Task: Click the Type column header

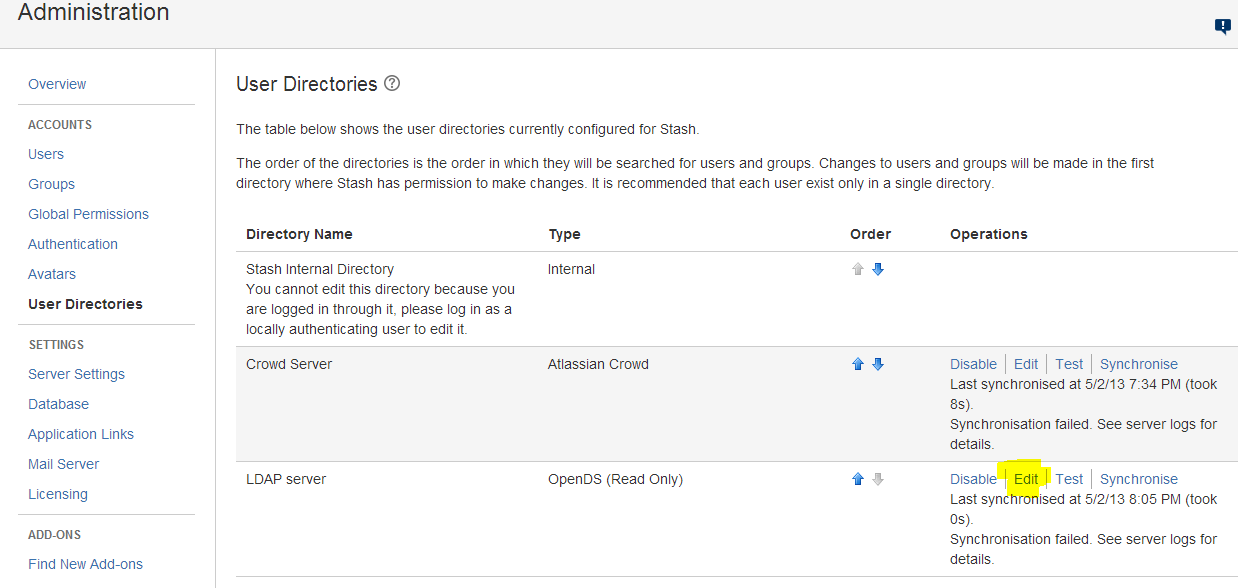Action: (x=564, y=234)
